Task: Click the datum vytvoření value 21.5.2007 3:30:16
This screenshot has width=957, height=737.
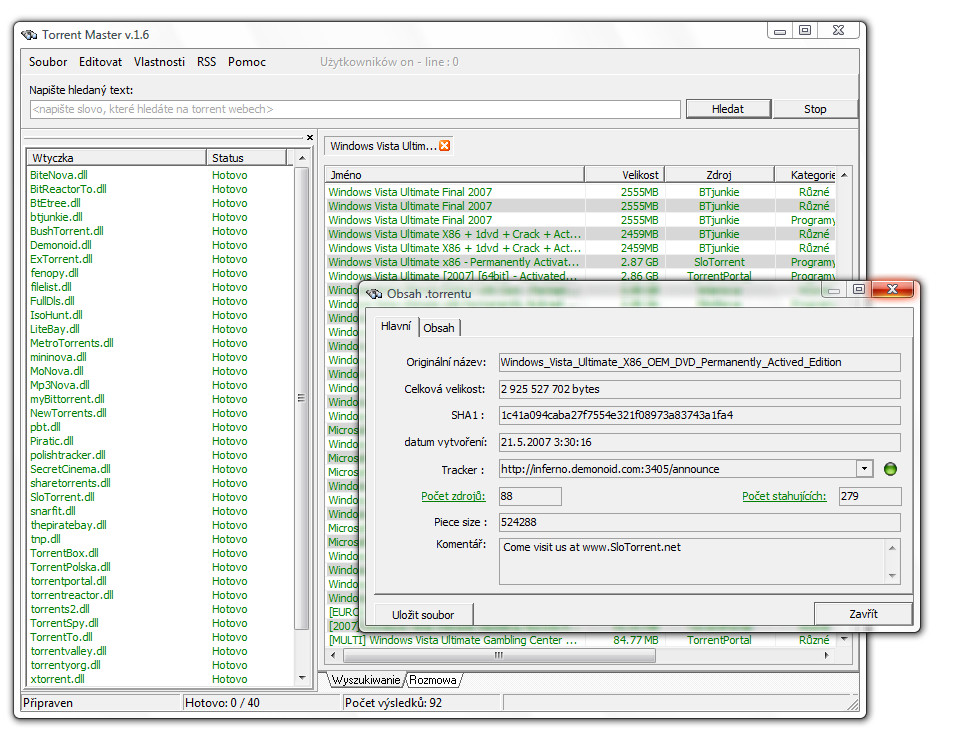Action: click(x=699, y=442)
